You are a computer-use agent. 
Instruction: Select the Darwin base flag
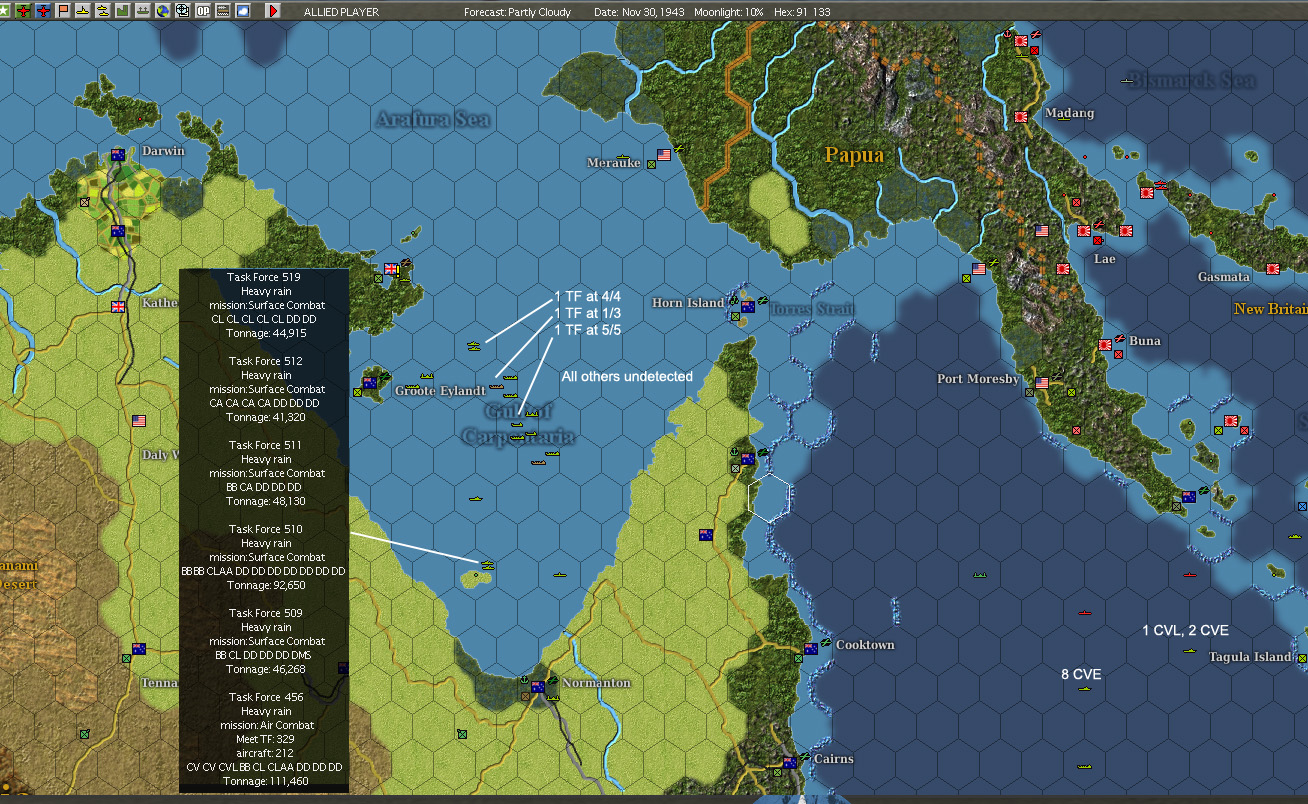coord(118,155)
